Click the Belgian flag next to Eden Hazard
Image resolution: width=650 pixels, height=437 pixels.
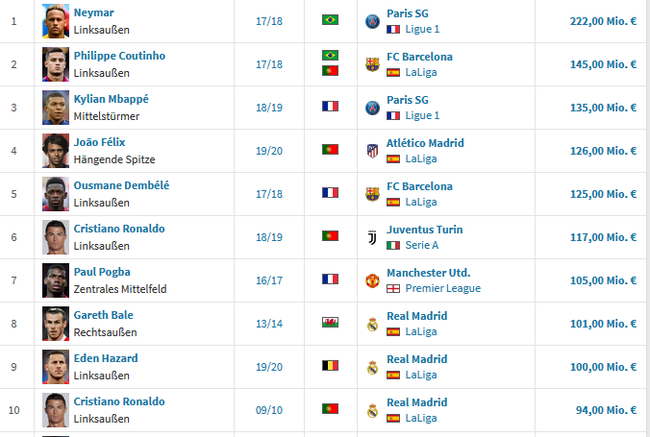[330, 365]
